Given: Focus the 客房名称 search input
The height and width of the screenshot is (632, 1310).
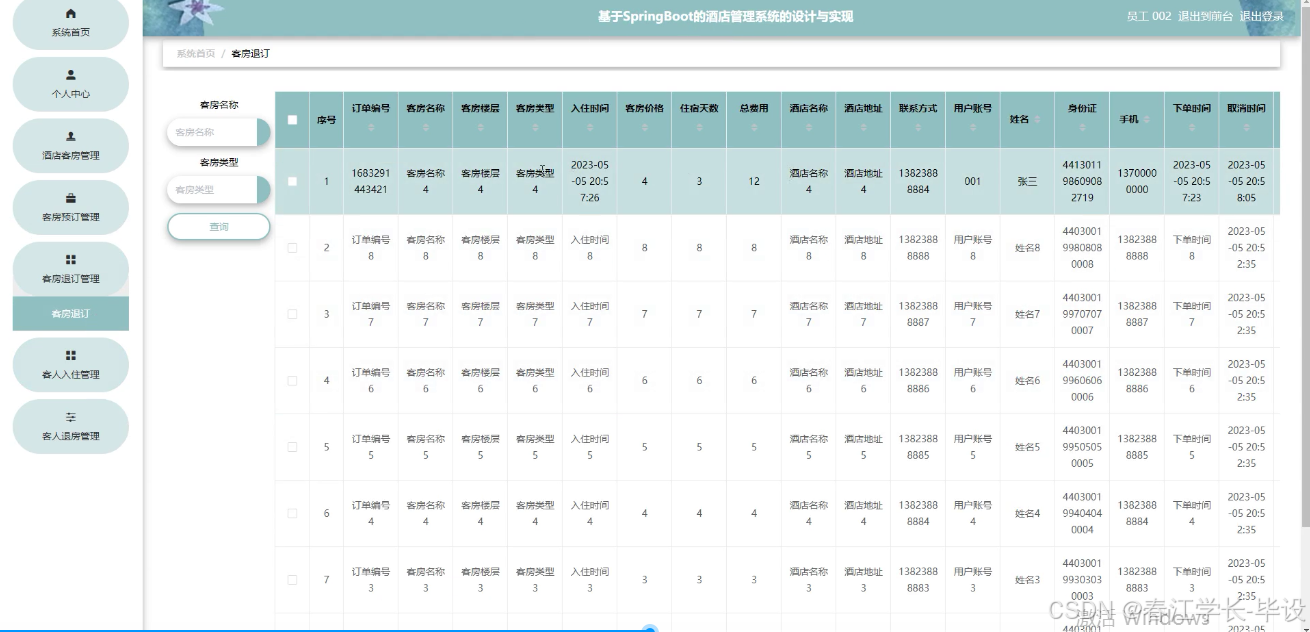Looking at the screenshot, I should (212, 132).
